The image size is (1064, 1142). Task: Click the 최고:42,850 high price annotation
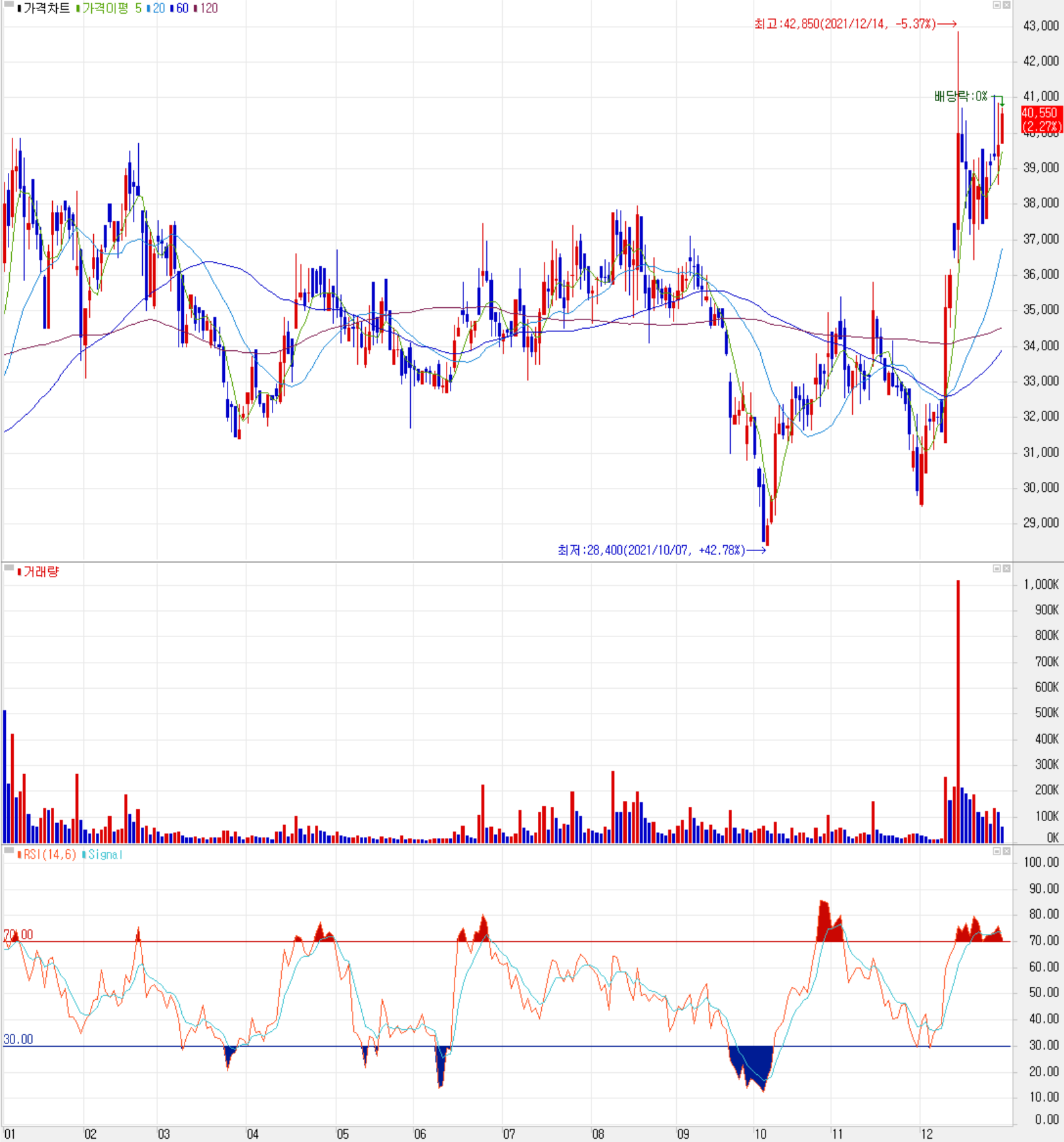tap(855, 24)
